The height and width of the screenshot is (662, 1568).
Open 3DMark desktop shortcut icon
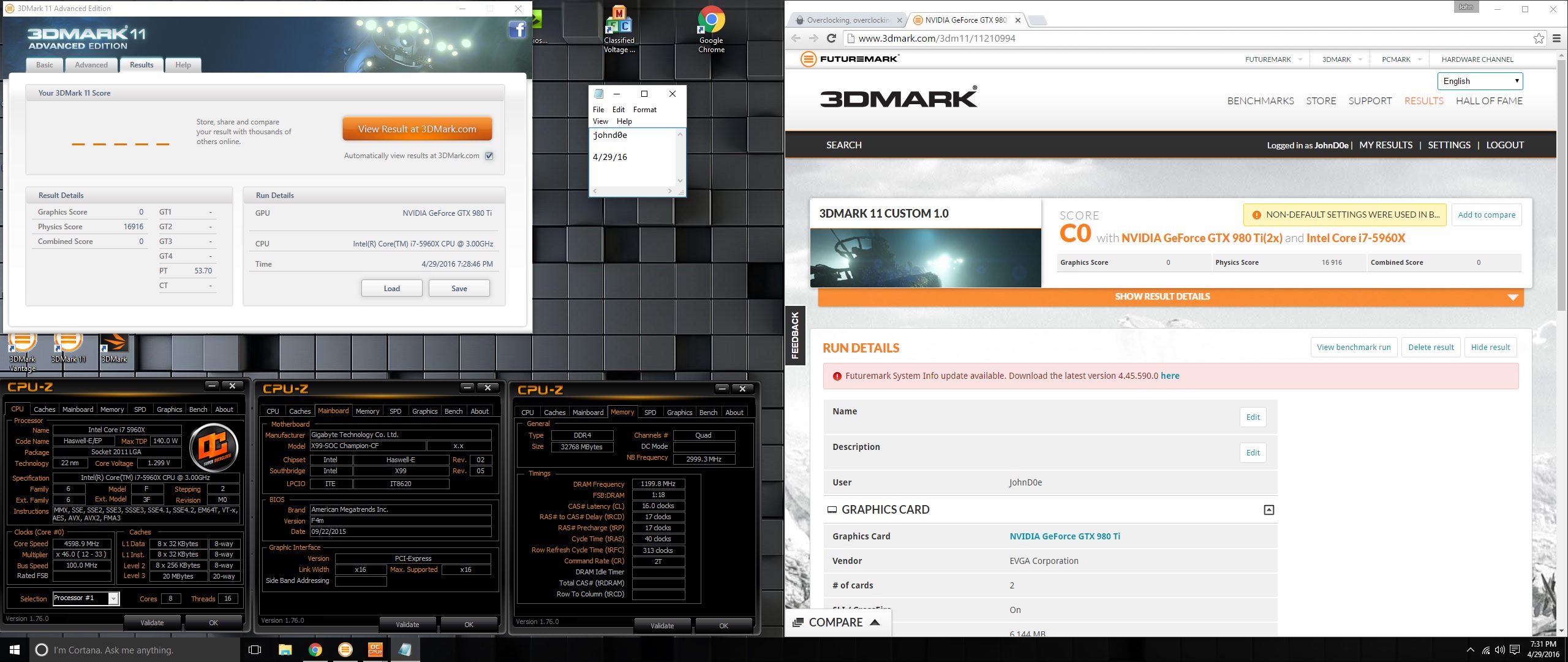point(114,348)
